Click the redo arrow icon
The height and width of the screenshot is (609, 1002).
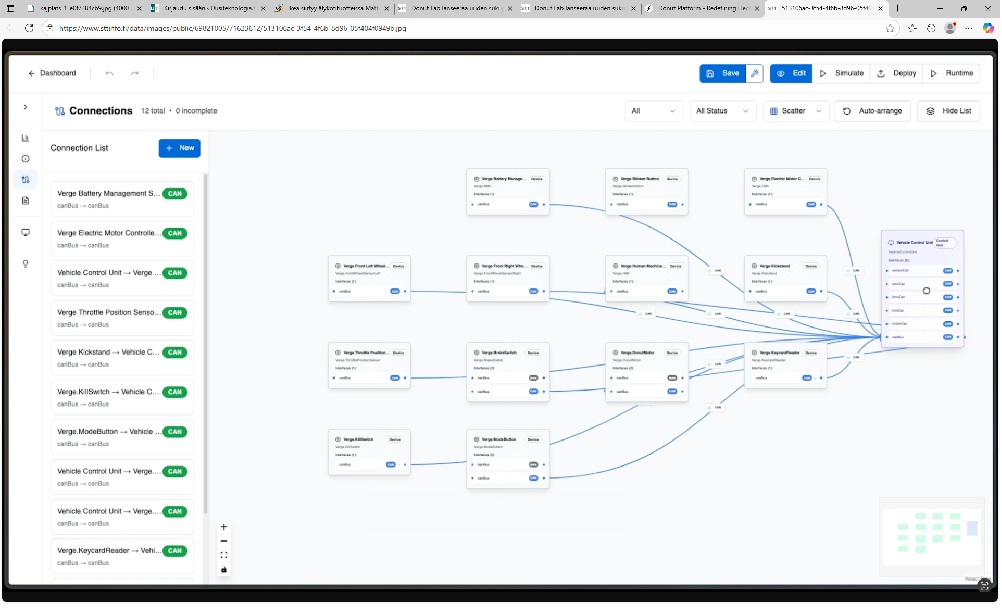(135, 73)
